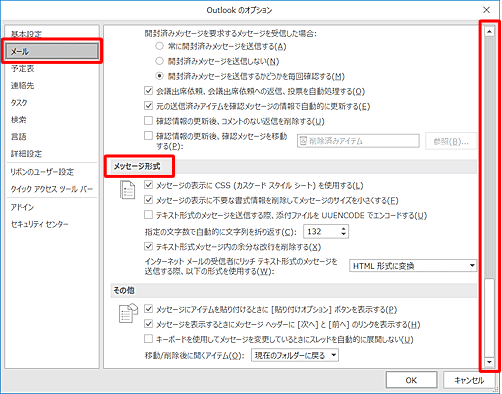
Task: Toggle [貼り付けオプション] ボタンを表示する checkbox
Action: (148, 309)
